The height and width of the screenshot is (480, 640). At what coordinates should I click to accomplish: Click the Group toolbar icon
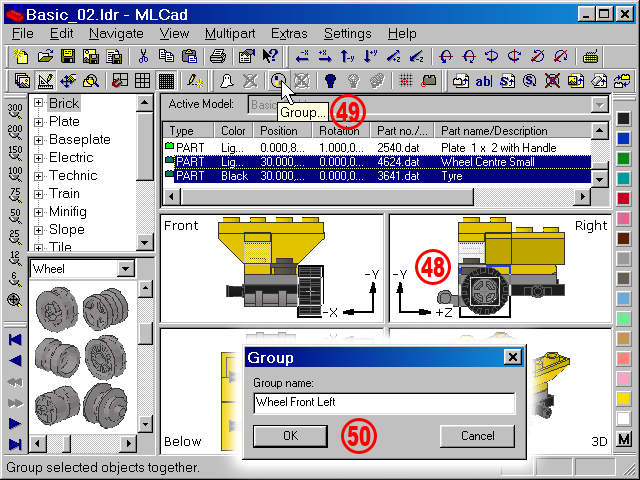pos(278,80)
